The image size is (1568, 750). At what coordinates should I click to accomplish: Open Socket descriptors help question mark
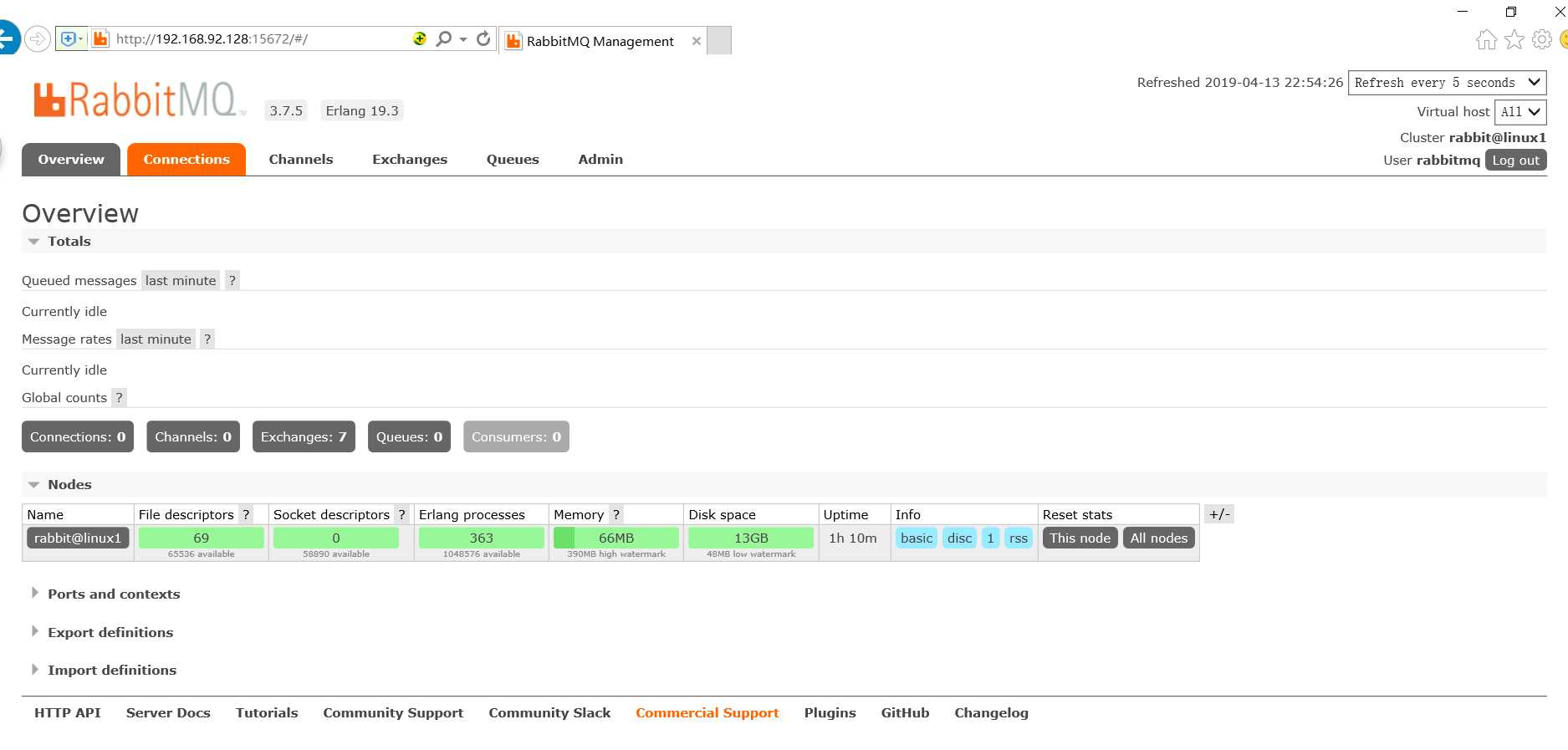[401, 515]
